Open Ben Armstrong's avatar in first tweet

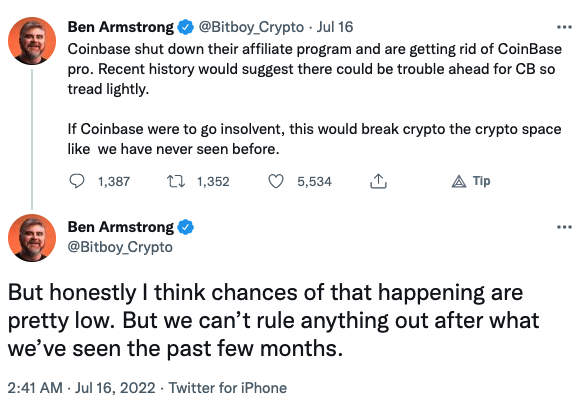(32, 41)
